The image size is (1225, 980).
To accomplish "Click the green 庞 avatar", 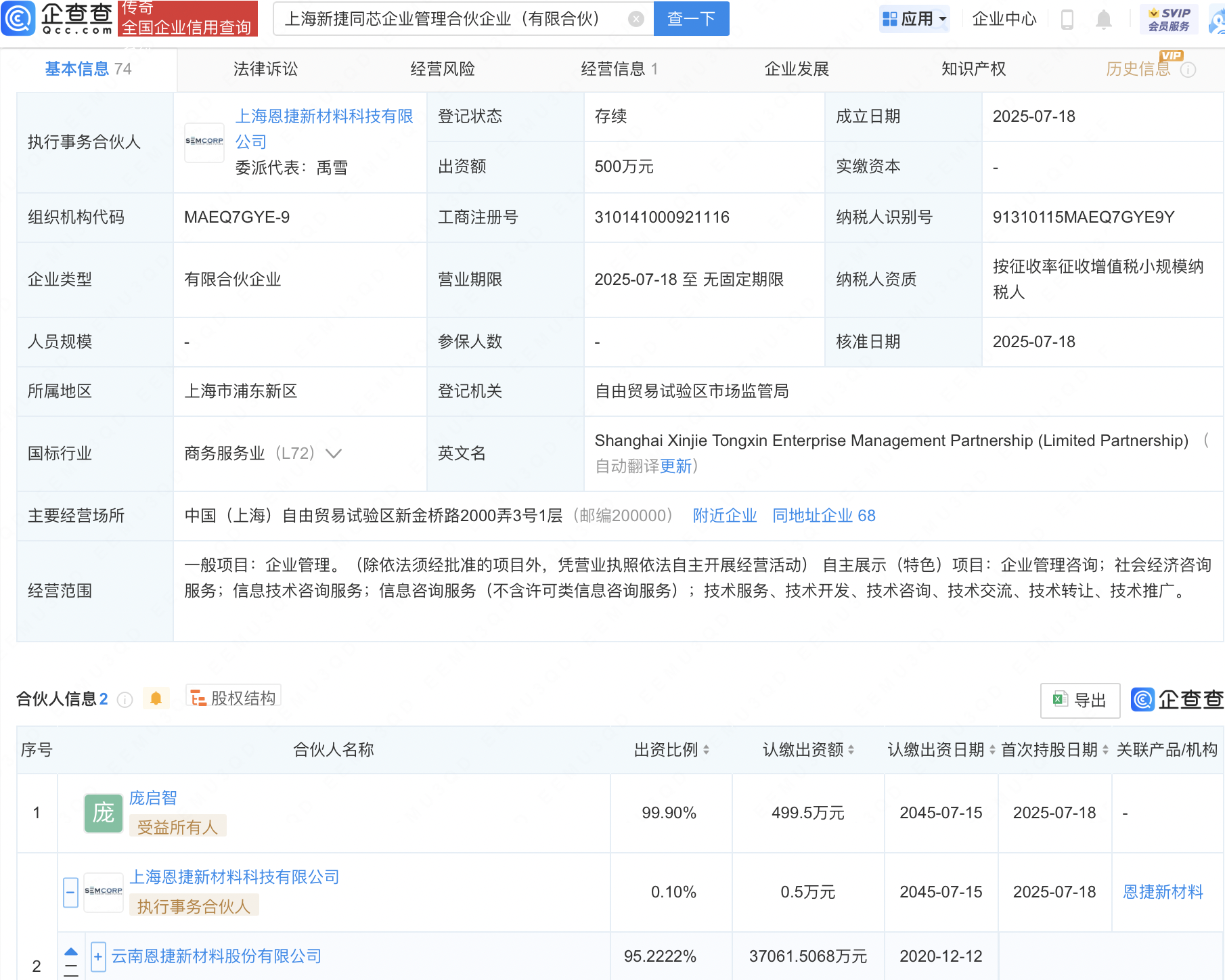I will (x=103, y=813).
